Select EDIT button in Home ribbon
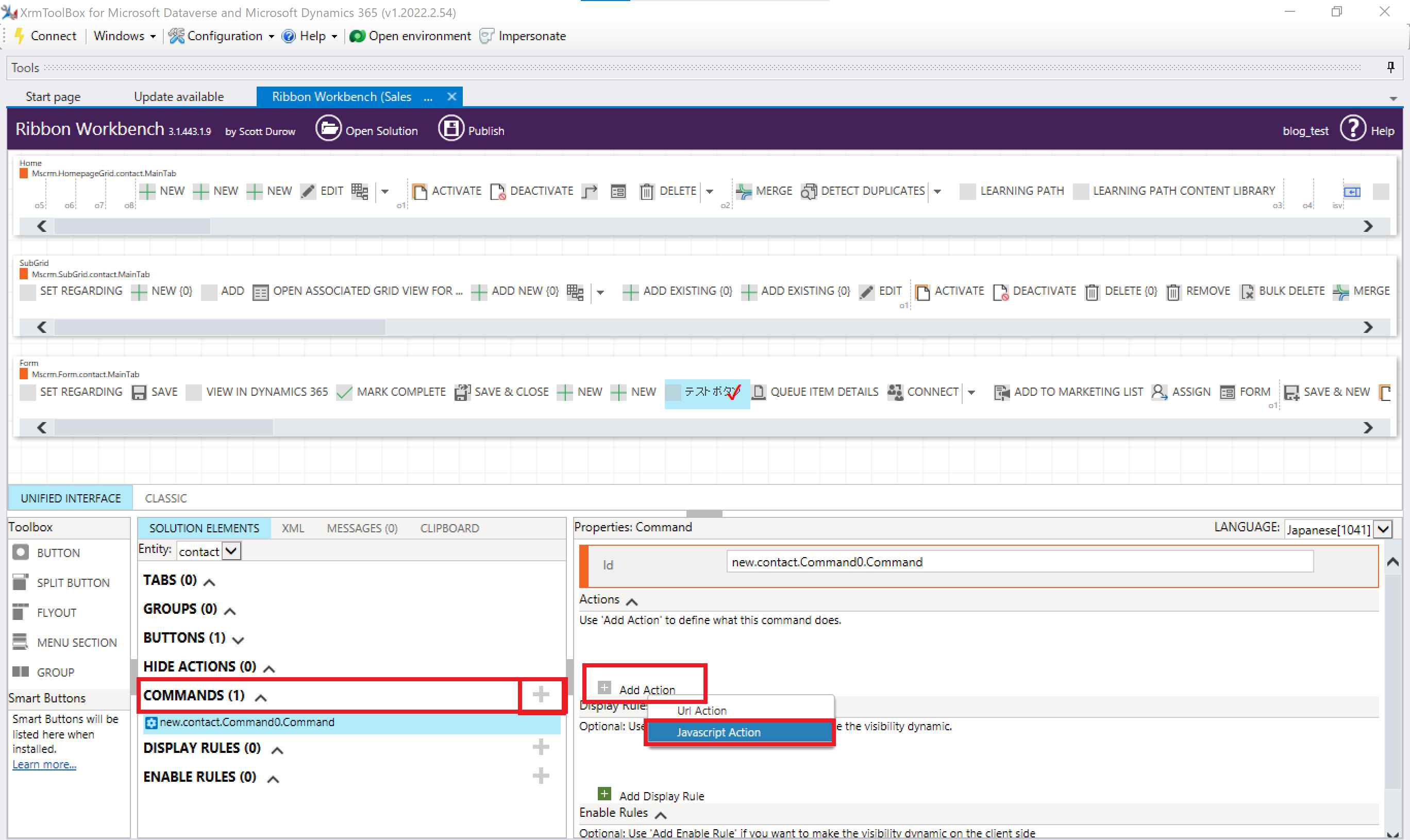Viewport: 1410px width, 840px height. point(322,191)
